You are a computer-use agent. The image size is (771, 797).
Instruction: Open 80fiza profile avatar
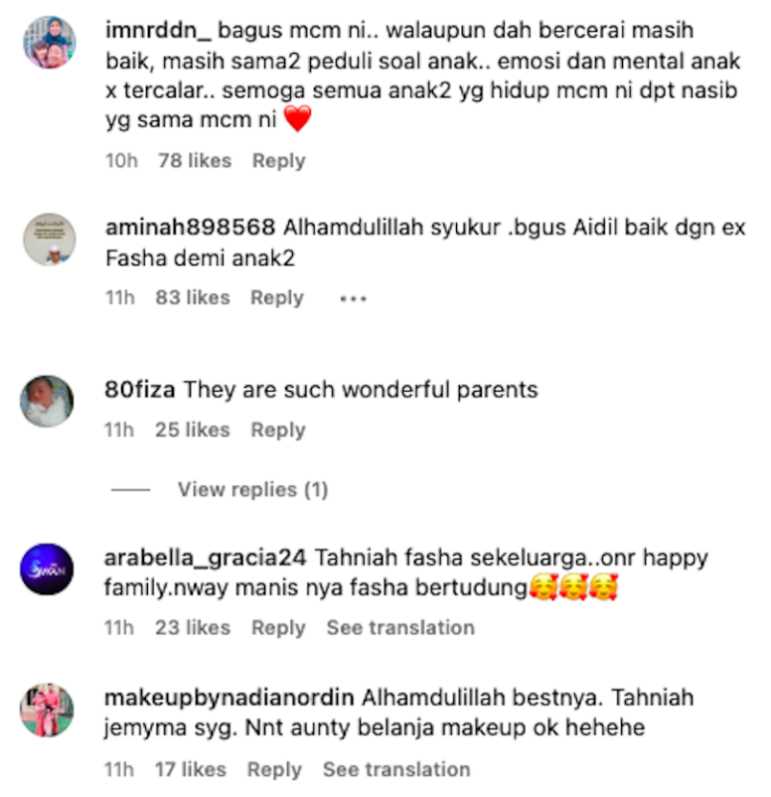47,401
